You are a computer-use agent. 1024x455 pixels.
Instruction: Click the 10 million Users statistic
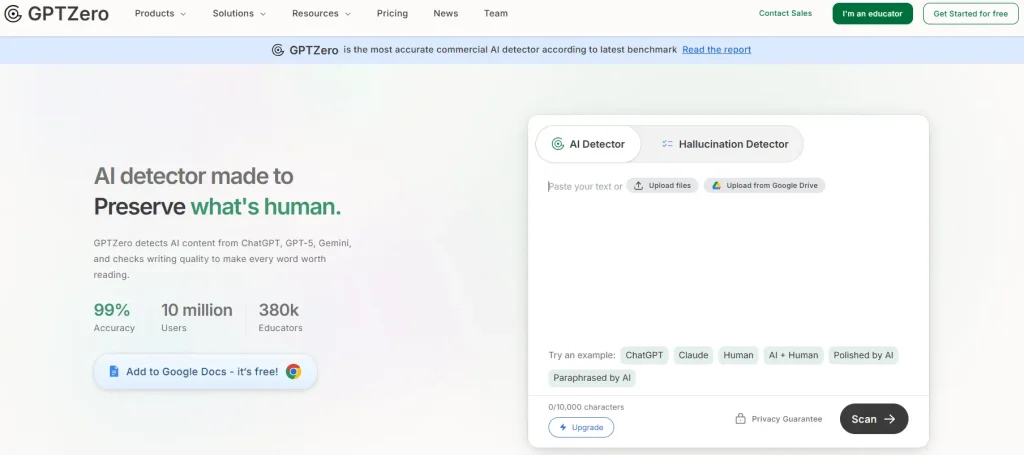click(197, 317)
